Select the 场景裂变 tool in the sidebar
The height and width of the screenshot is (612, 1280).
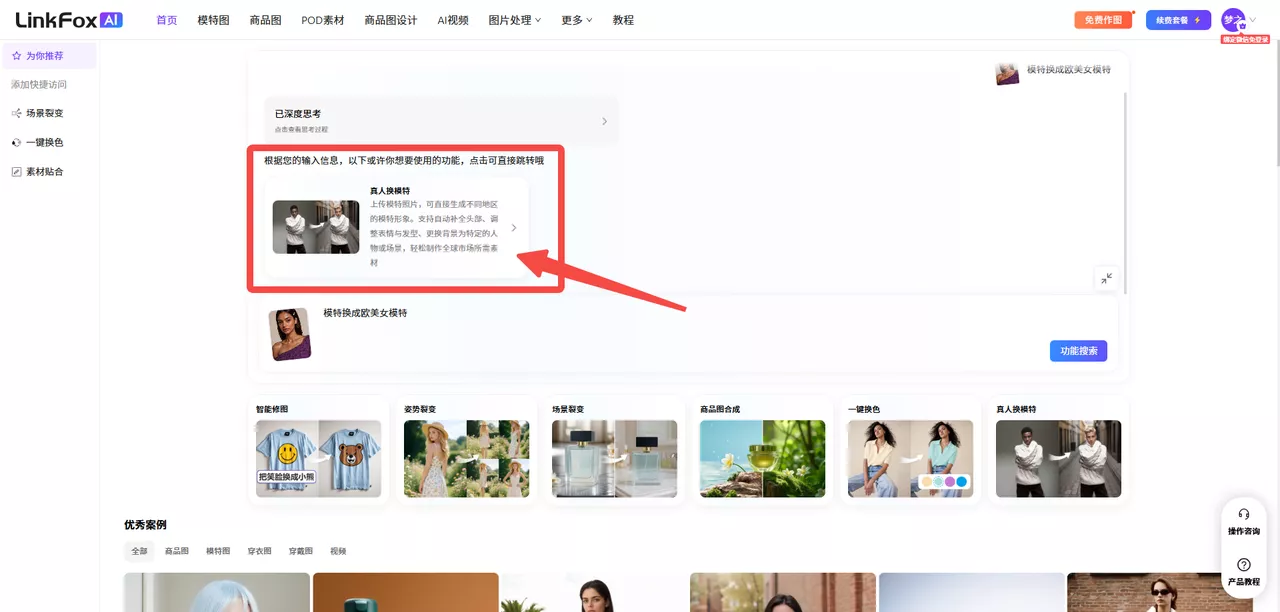[47, 112]
